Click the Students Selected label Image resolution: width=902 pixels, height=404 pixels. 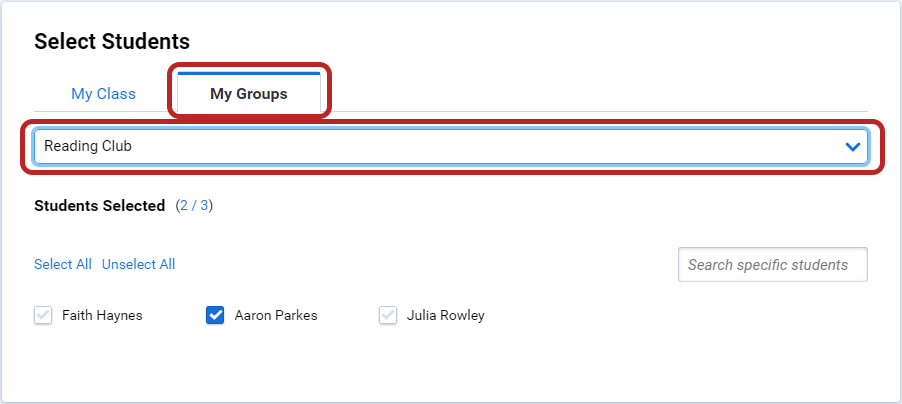tap(100, 205)
